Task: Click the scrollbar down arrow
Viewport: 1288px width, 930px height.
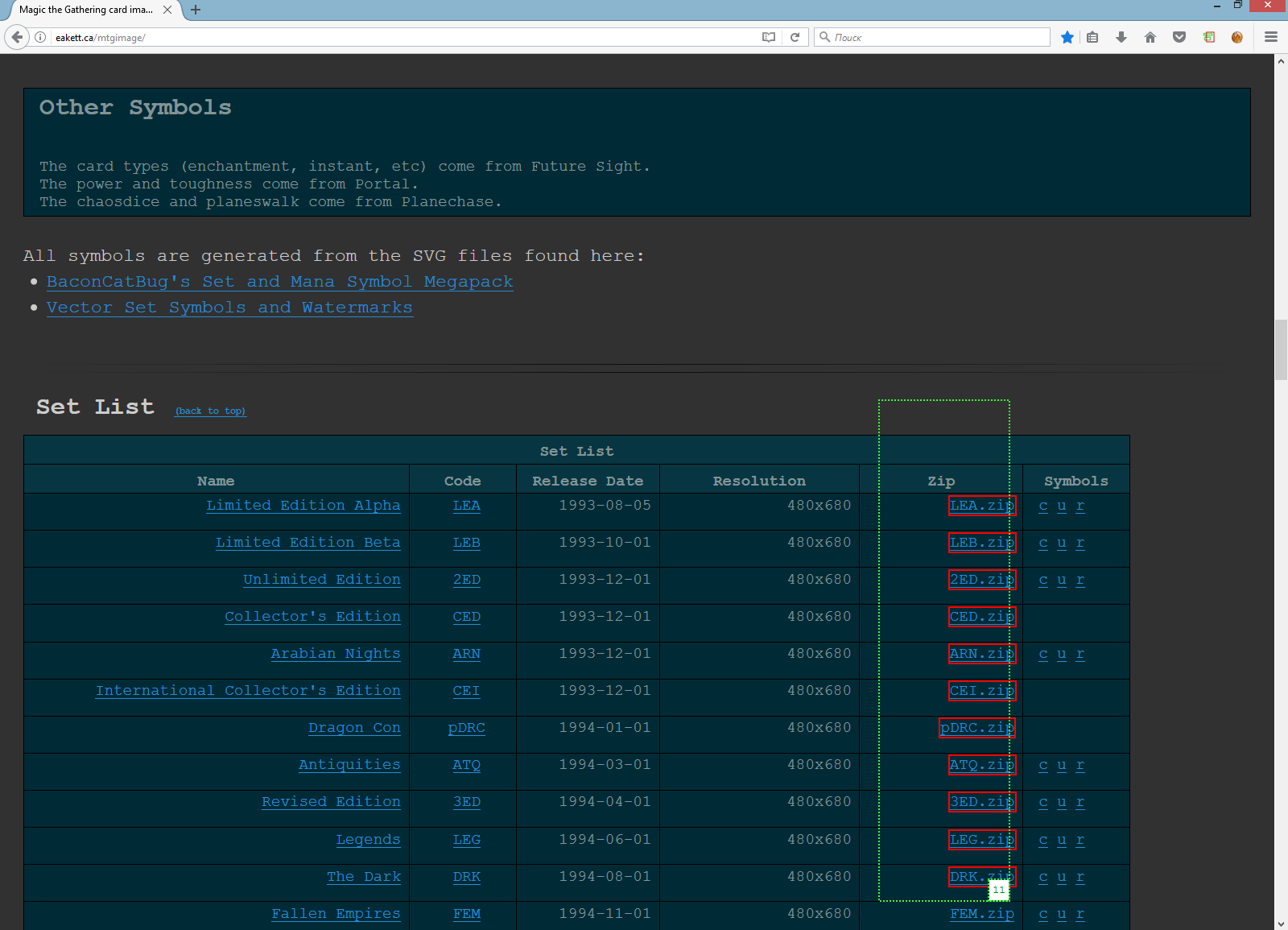Action: click(1281, 924)
